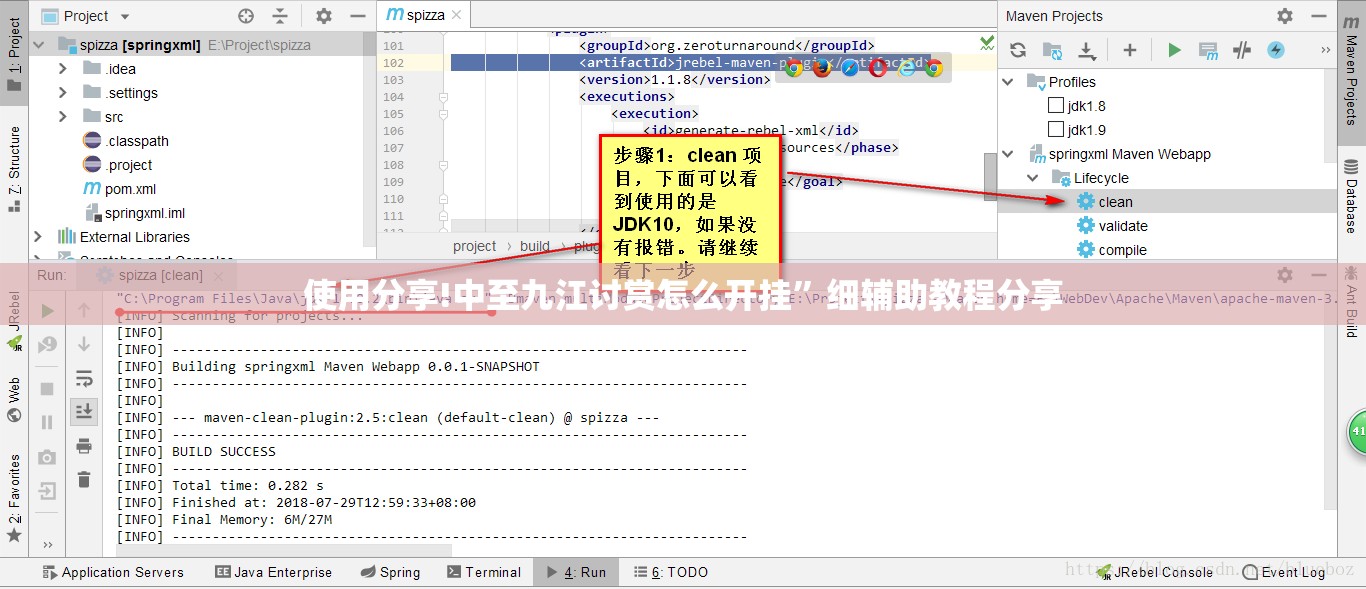The height and width of the screenshot is (589, 1366).
Task: Expand the .settings folder
Action: tap(62, 93)
